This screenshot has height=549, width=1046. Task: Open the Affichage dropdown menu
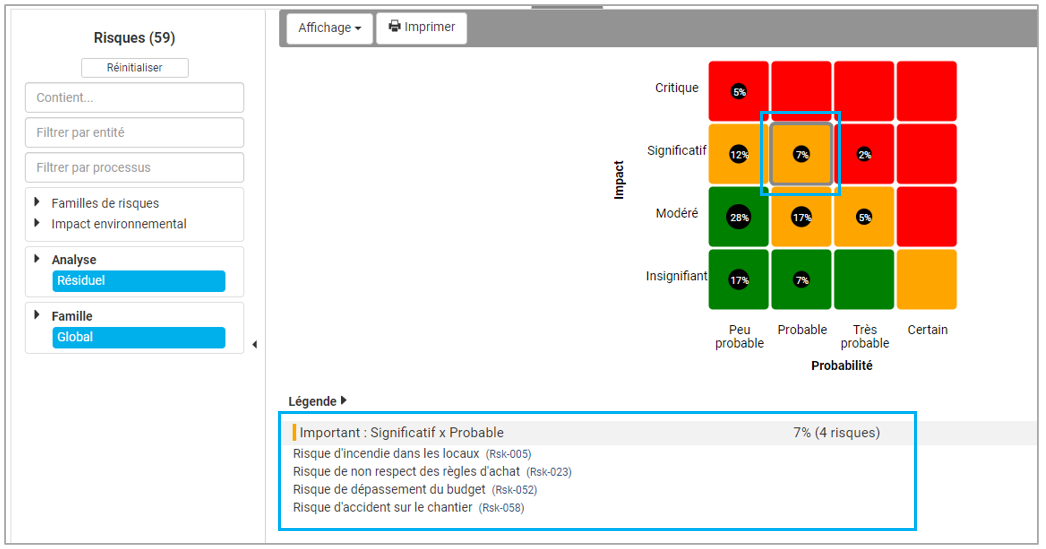coord(329,28)
